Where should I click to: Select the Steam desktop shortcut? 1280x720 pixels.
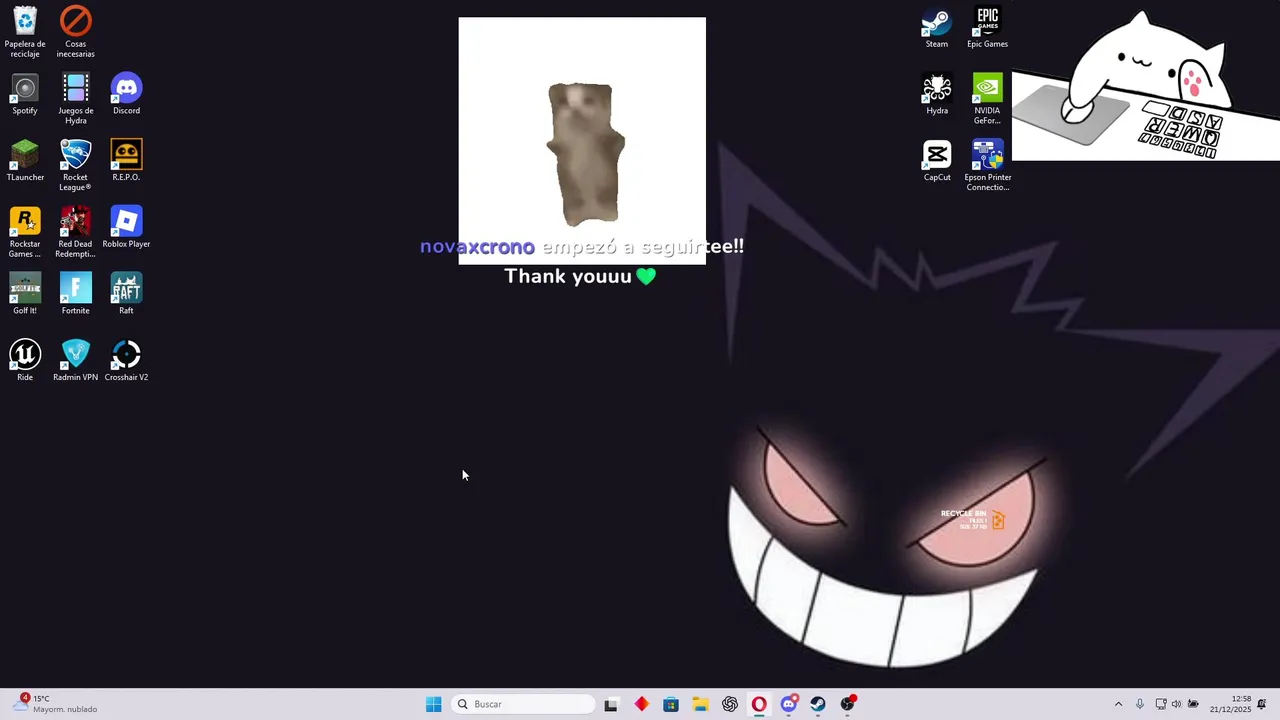pyautogui.click(x=937, y=28)
